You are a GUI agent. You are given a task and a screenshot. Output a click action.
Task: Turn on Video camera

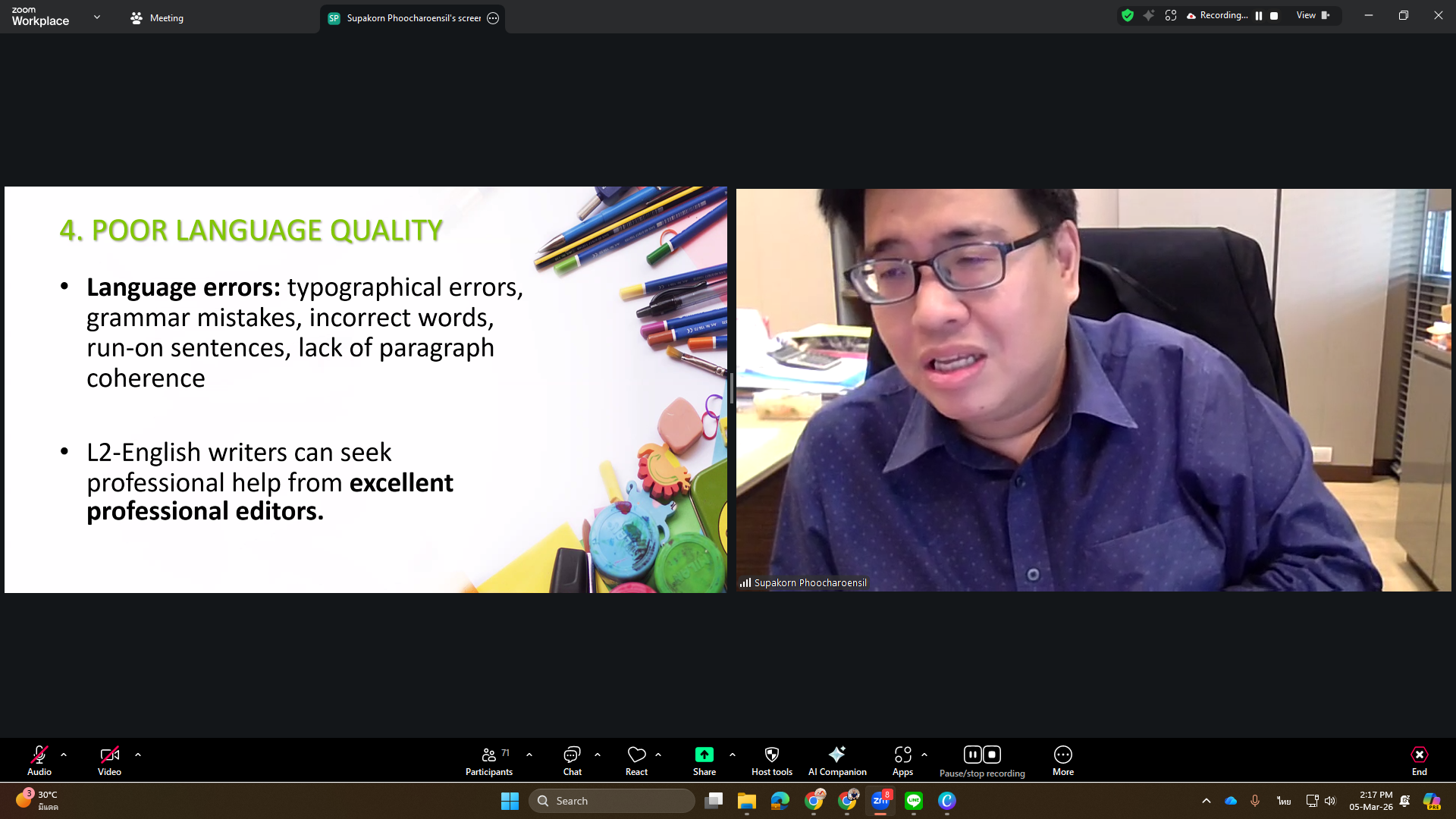tap(109, 761)
